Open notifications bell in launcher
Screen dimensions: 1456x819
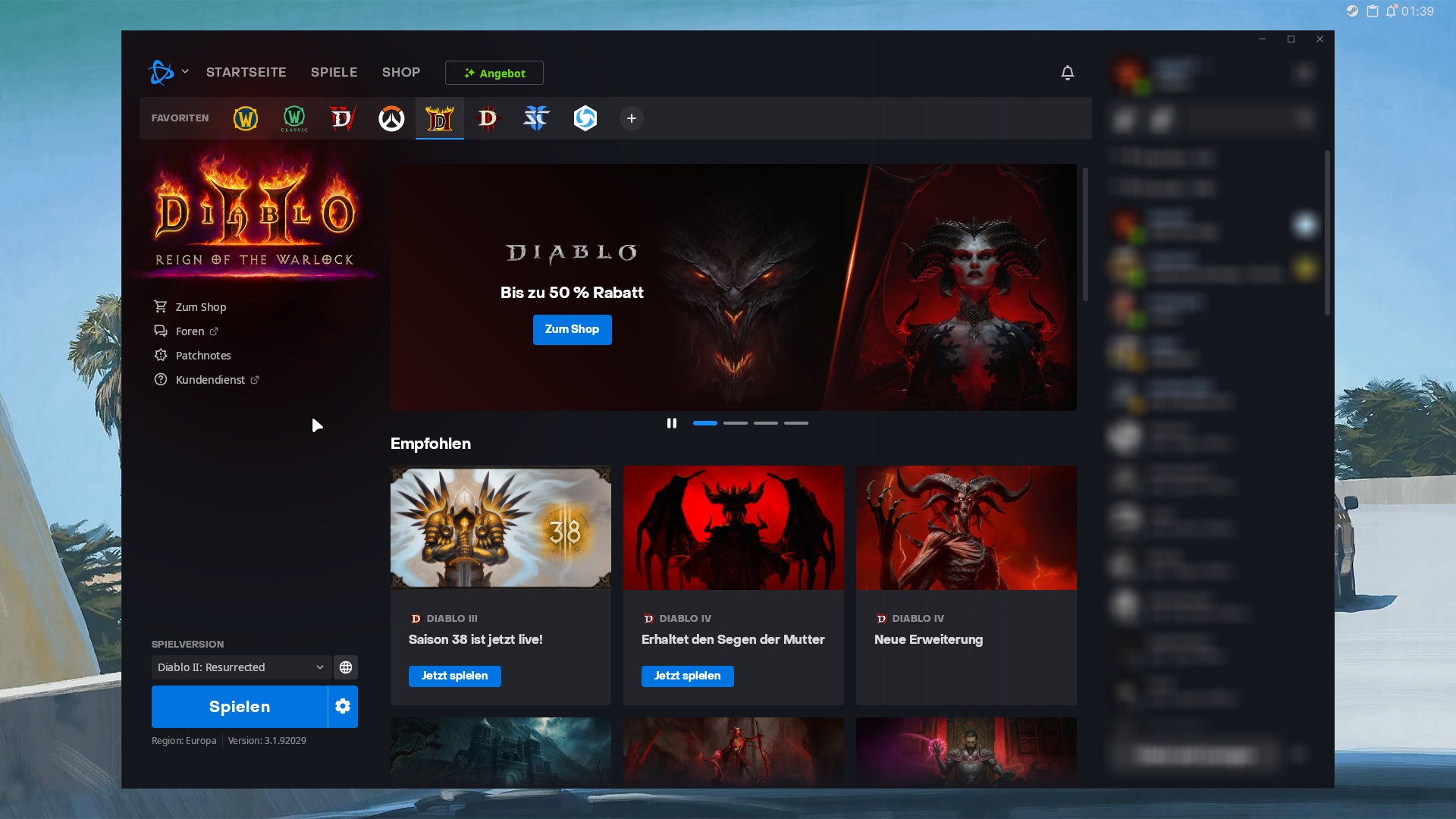[1067, 73]
